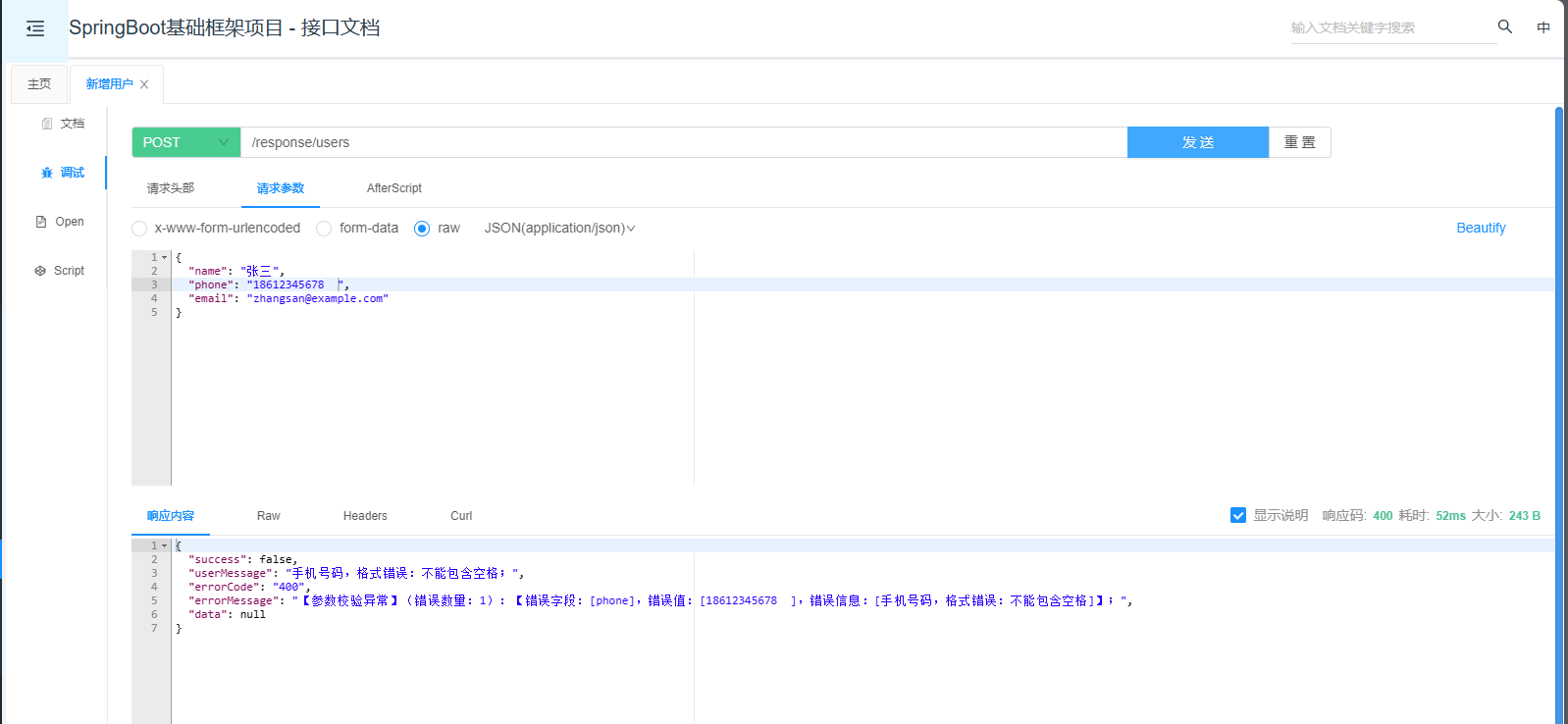Screen dimensions: 1568x724
Task: Switch to the 主页 tab
Action: click(39, 84)
